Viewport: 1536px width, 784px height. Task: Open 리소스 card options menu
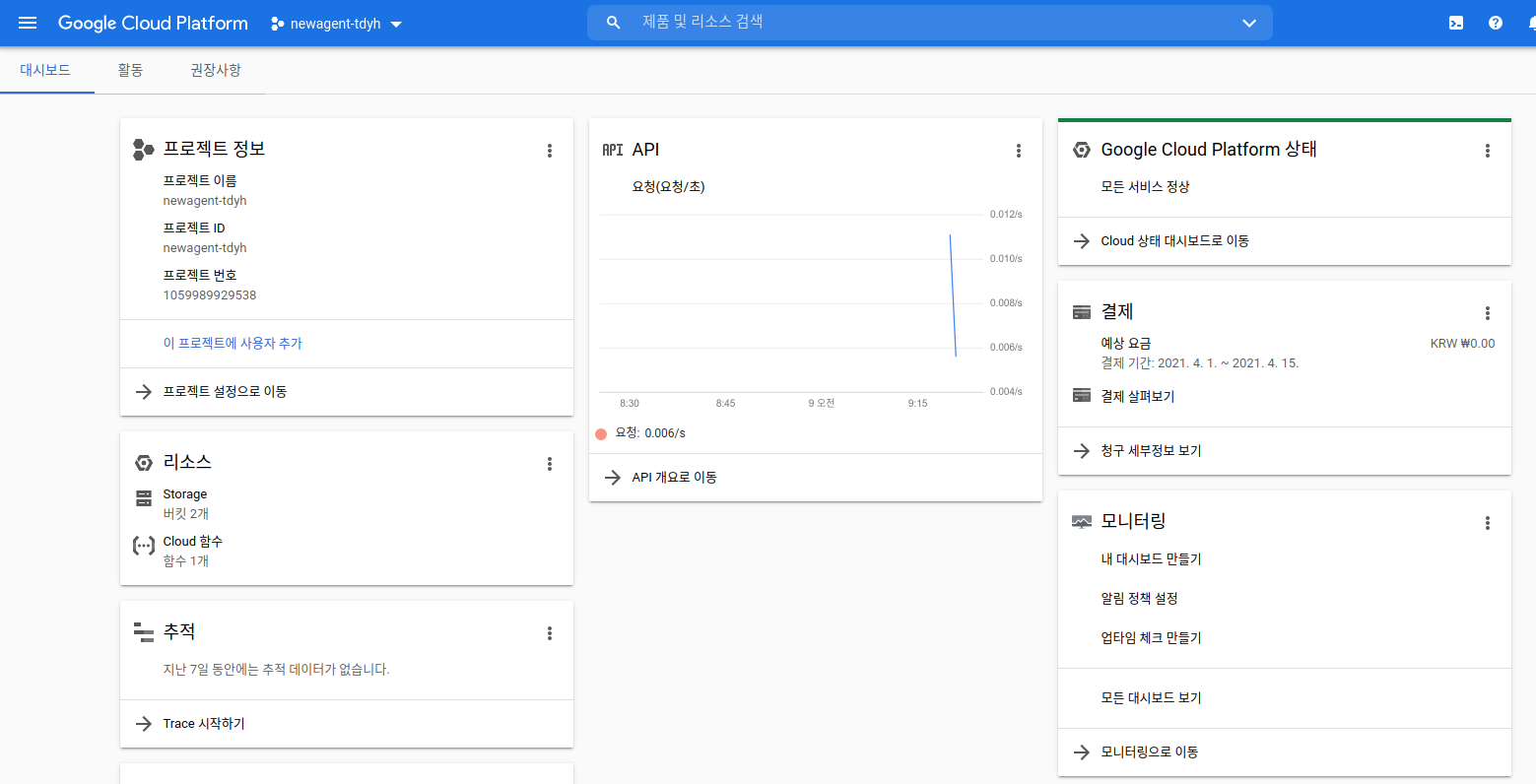click(550, 464)
